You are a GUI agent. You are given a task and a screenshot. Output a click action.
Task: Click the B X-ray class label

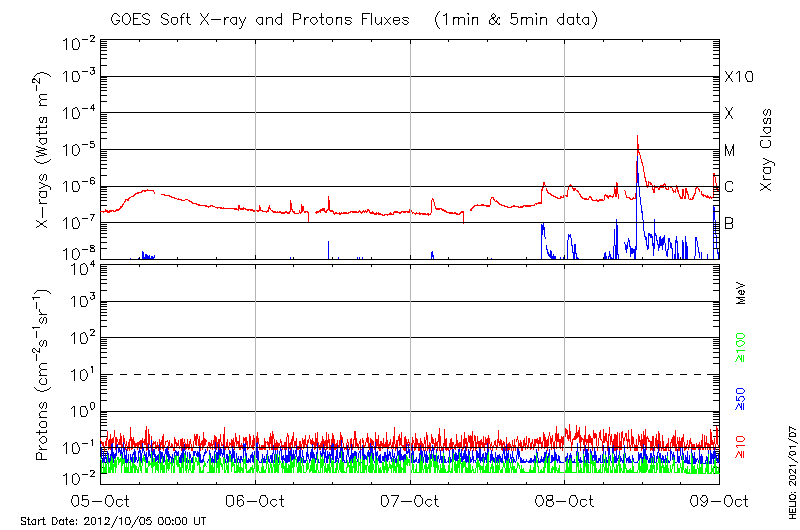pyautogui.click(x=729, y=223)
